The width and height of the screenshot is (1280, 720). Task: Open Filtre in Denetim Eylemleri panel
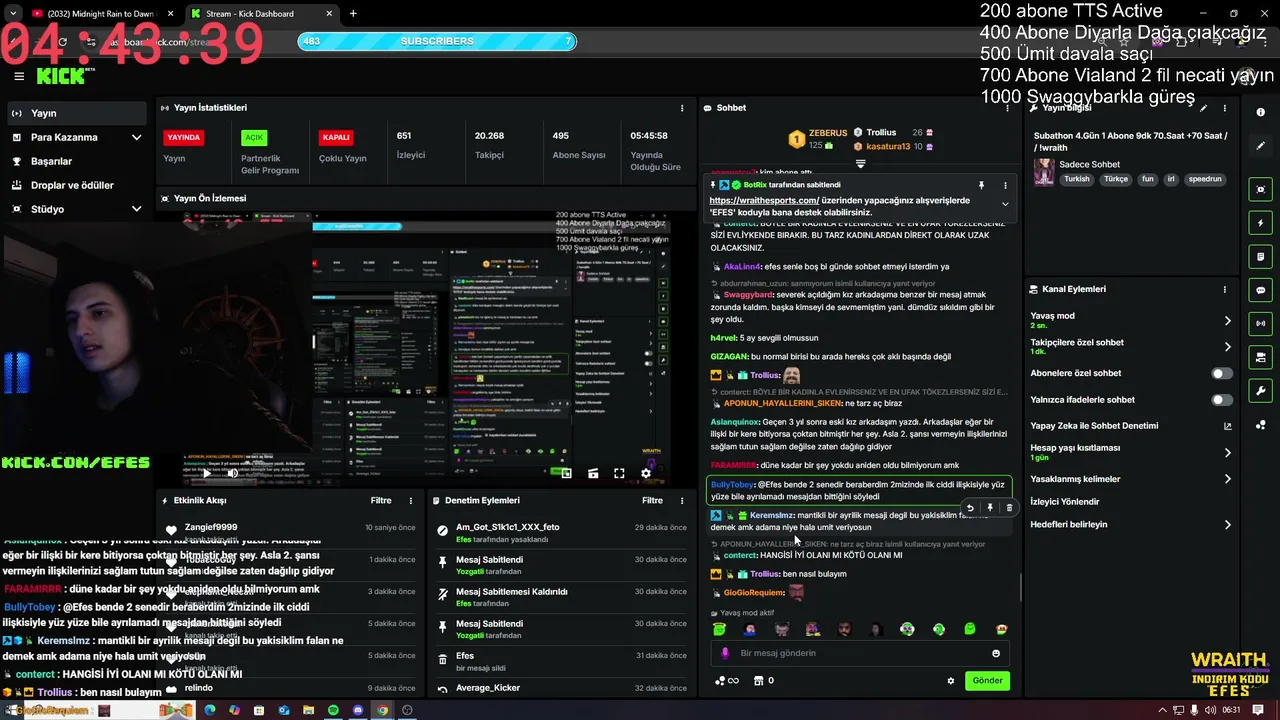653,500
